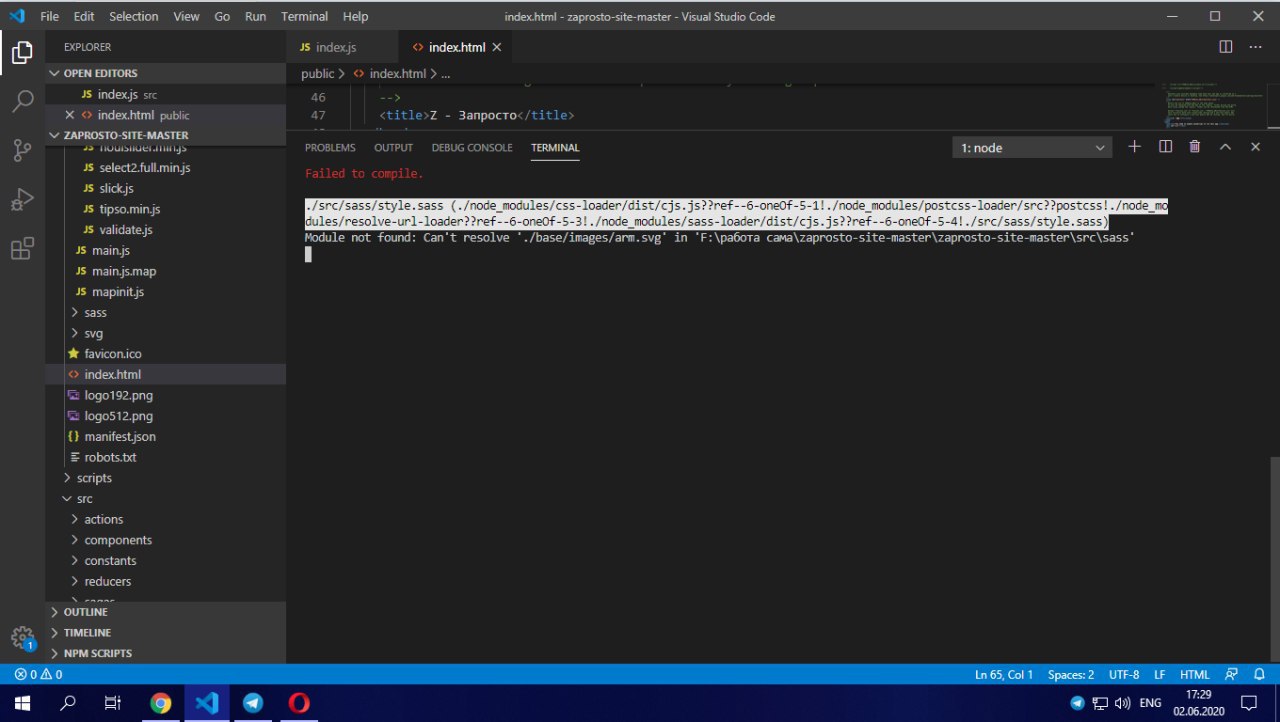
Task: Click HTML language mode in status bar
Action: 1195,675
